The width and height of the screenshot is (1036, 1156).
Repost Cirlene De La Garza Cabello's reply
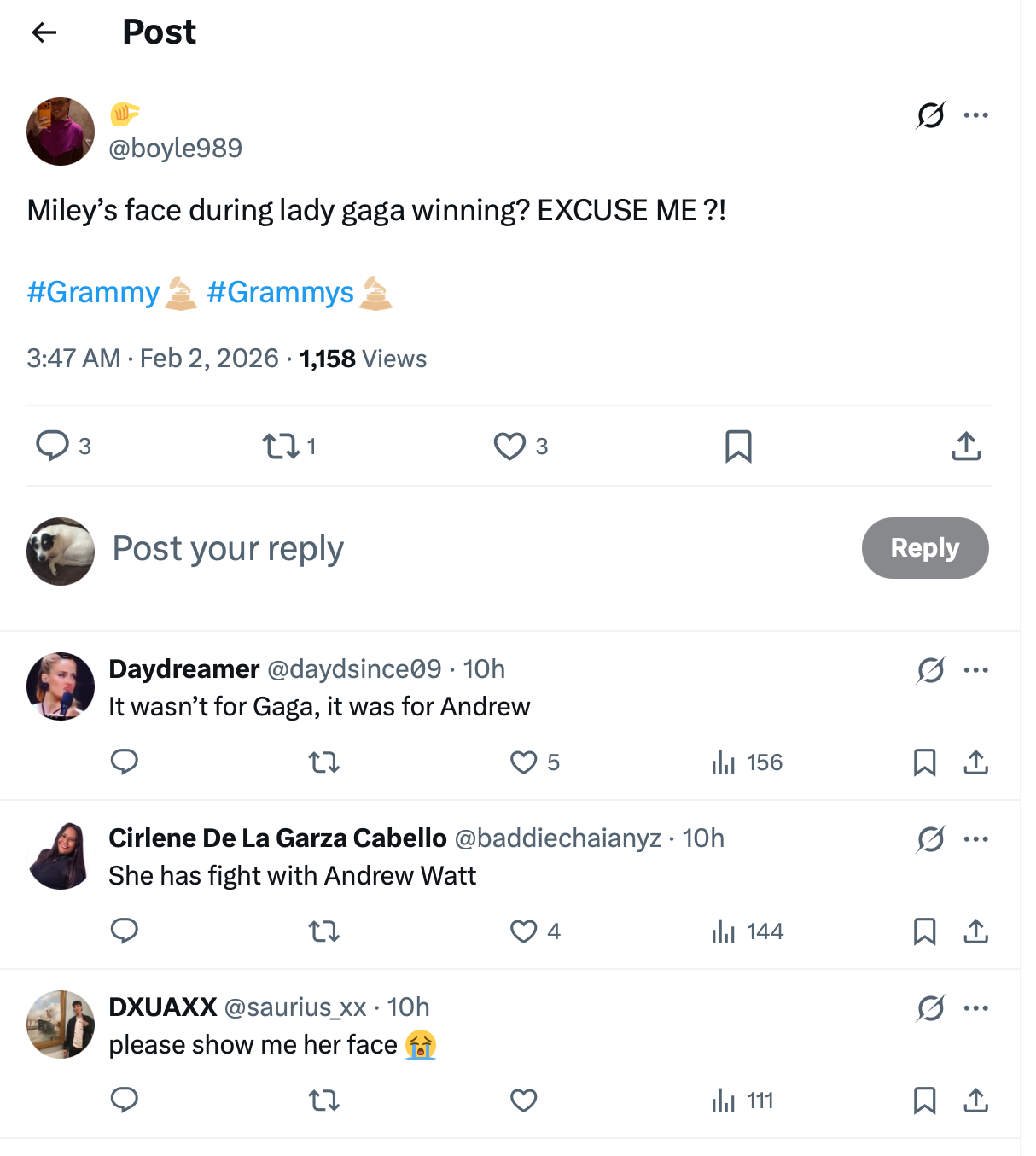click(323, 931)
